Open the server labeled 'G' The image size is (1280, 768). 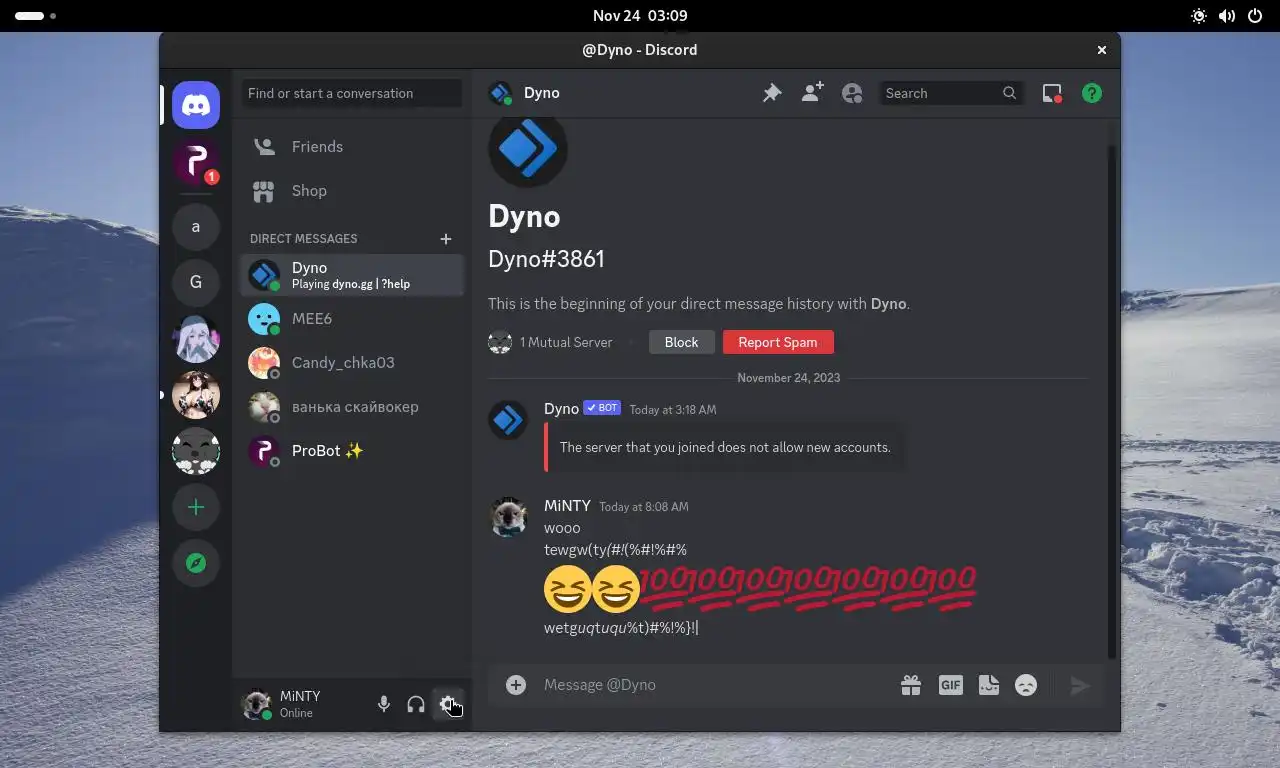(x=196, y=283)
